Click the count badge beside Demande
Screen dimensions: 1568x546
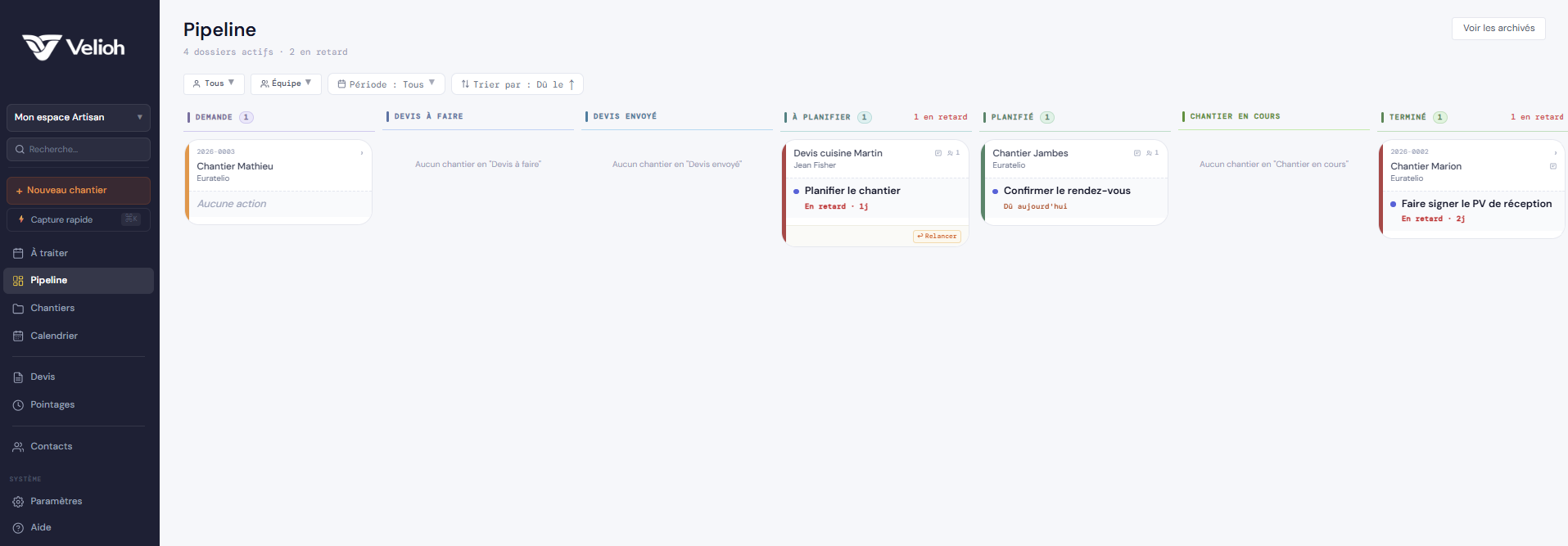[x=246, y=117]
